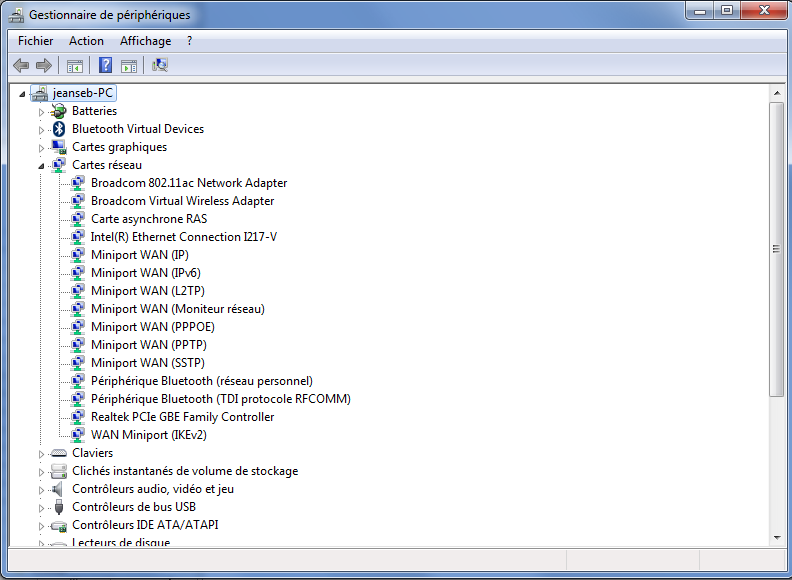Show/hide console tree toolbar icon
This screenshot has height=580, width=792.
(x=75, y=66)
